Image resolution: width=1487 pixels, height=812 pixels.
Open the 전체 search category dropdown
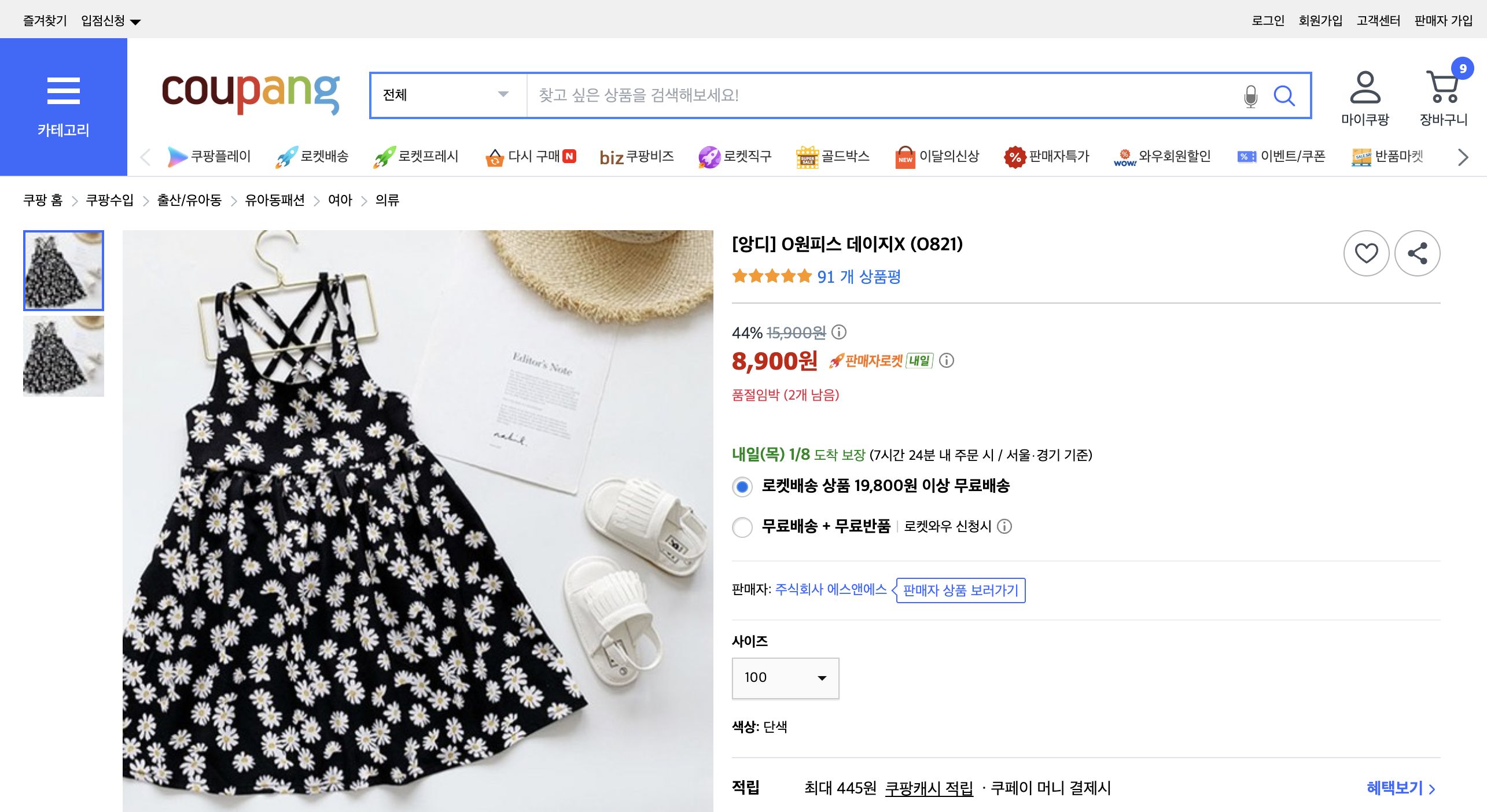(446, 96)
